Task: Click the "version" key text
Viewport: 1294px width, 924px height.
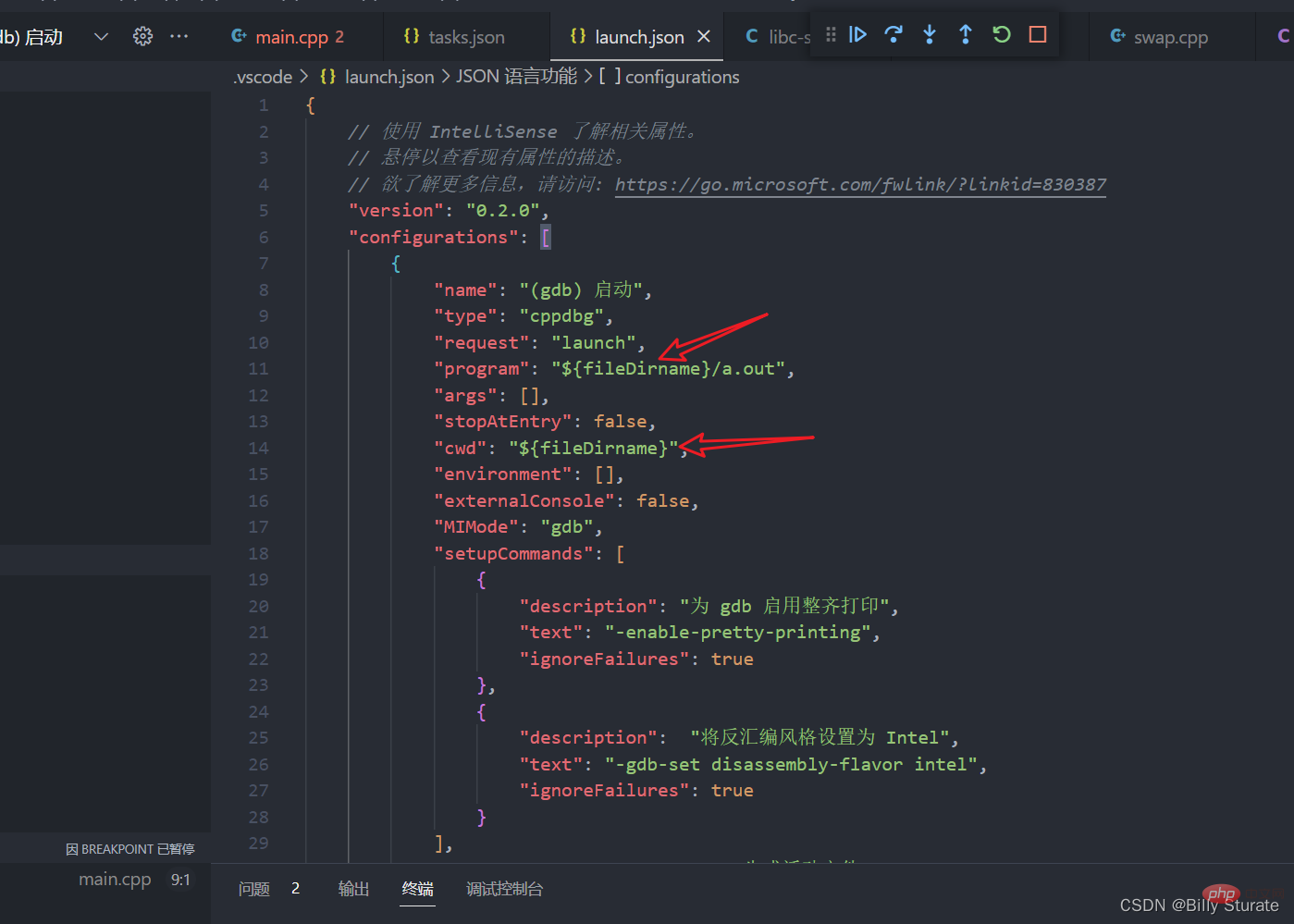Action: coord(397,210)
